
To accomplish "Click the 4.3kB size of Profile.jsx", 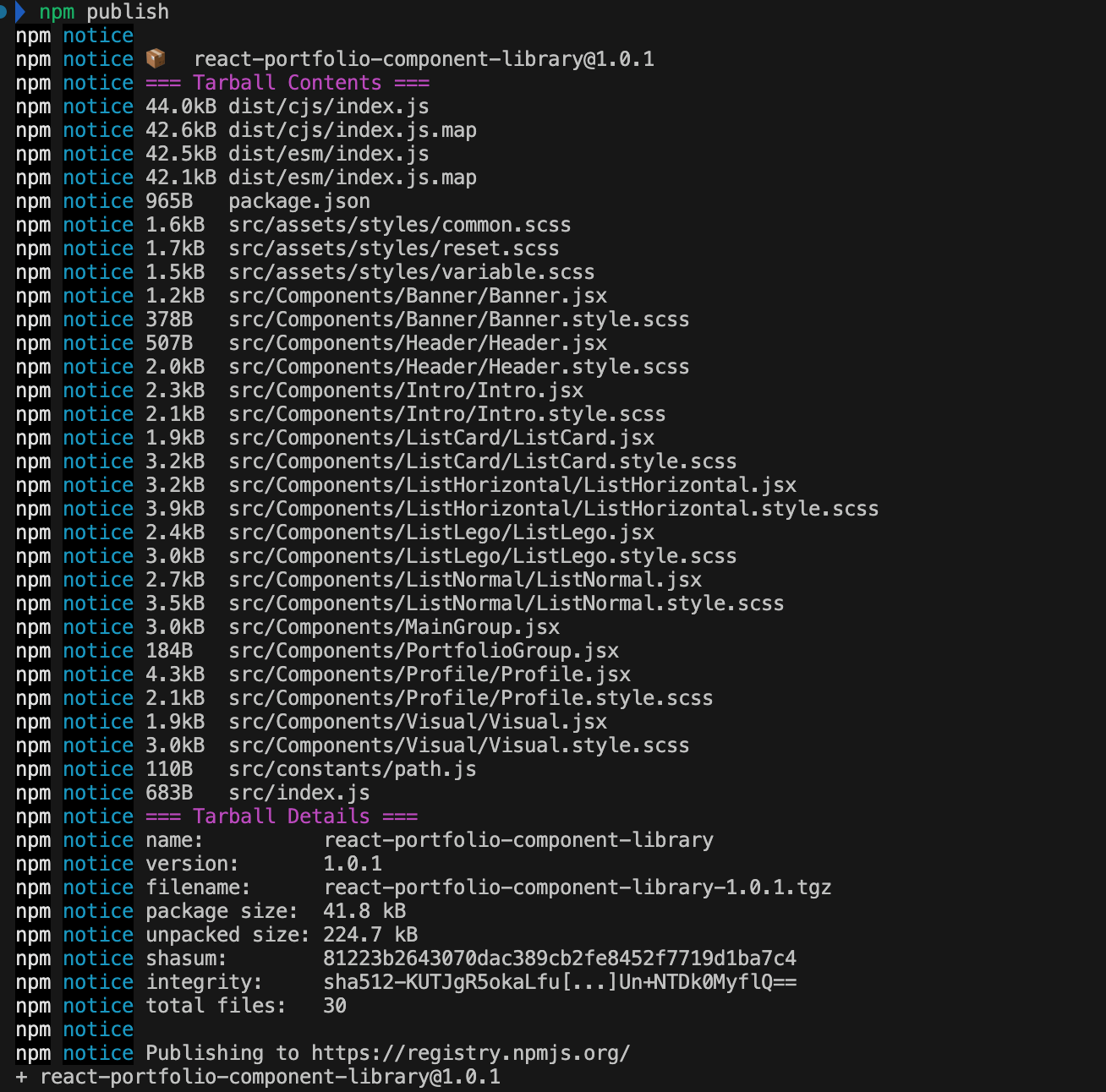I will click(175, 674).
